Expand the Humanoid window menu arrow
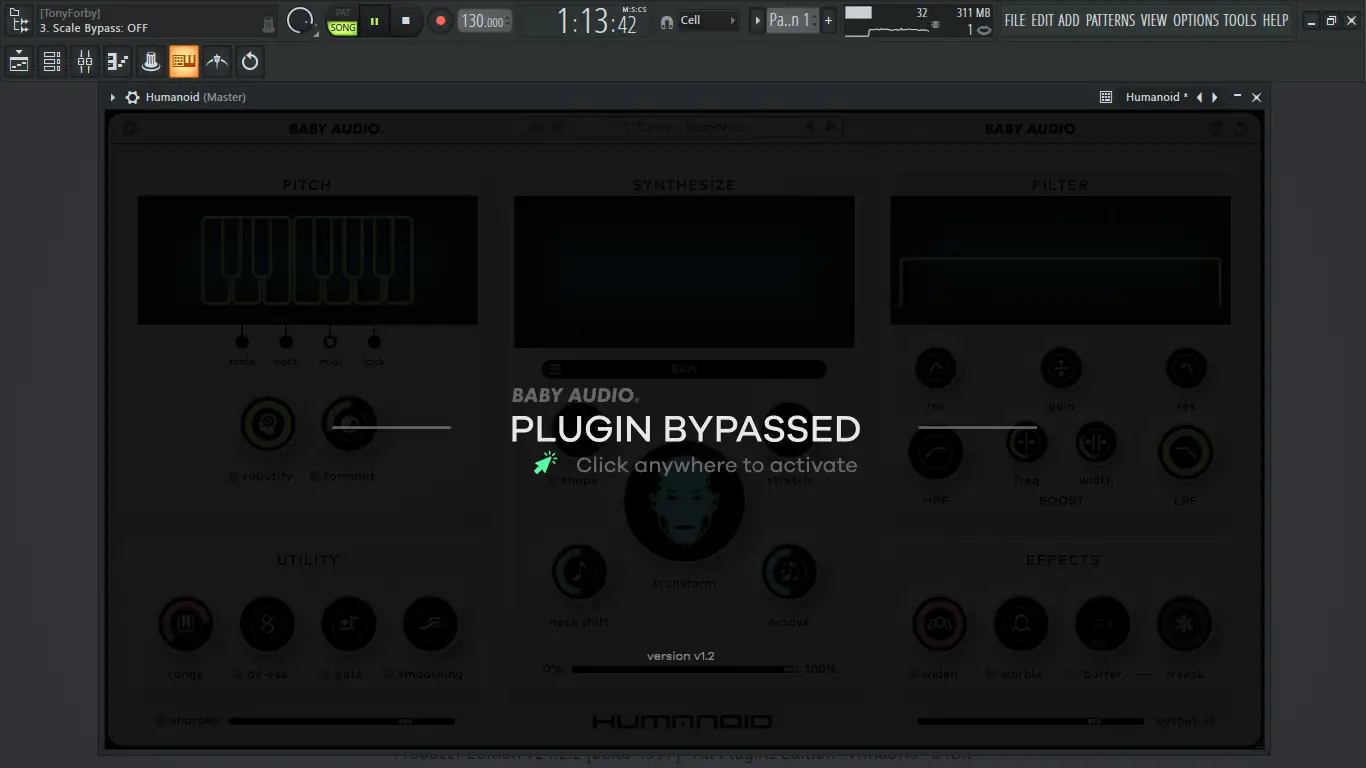The width and height of the screenshot is (1366, 768). (x=113, y=97)
